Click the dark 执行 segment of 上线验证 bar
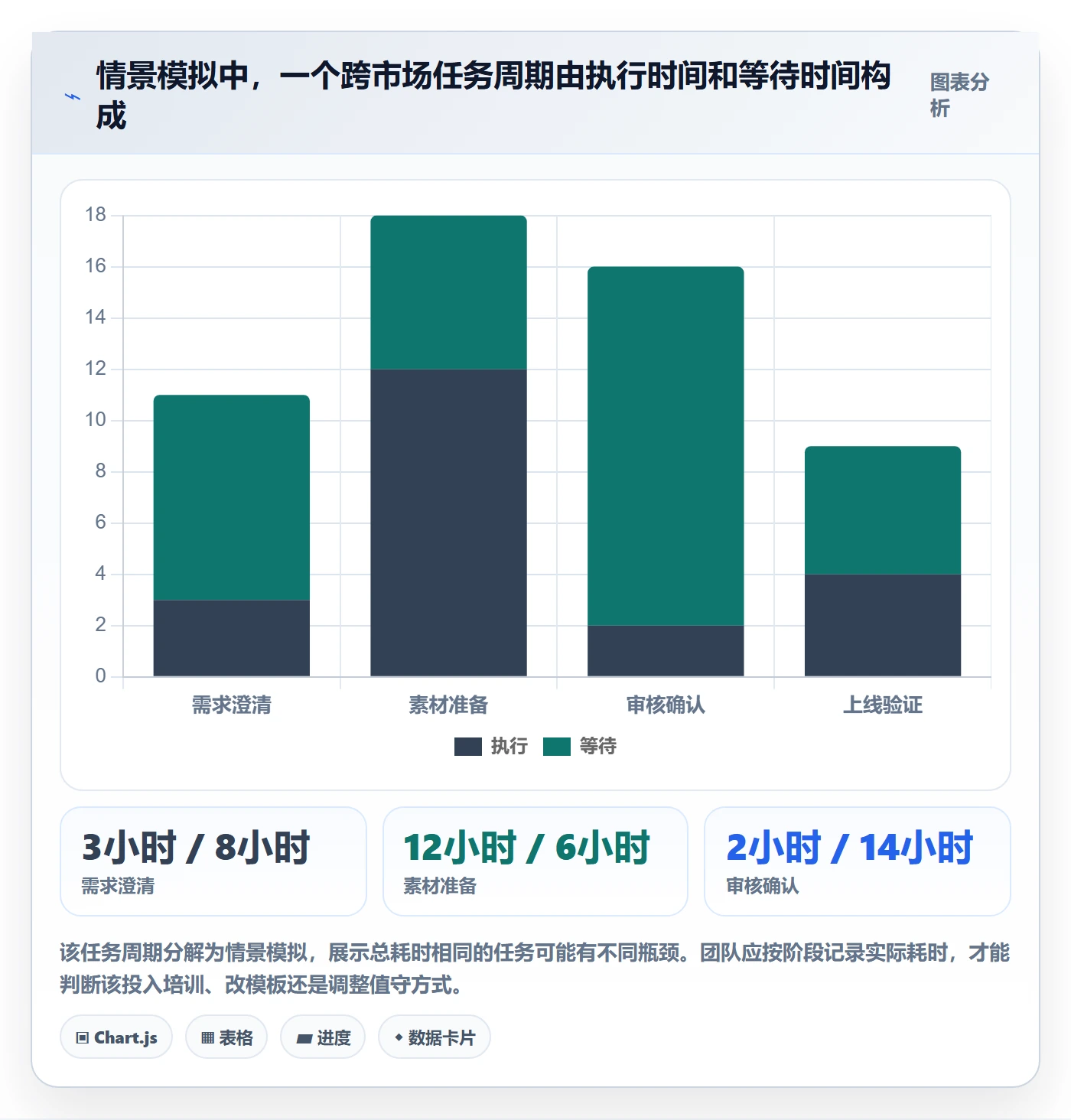Image resolution: width=1071 pixels, height=1120 pixels. pyautogui.click(x=883, y=625)
